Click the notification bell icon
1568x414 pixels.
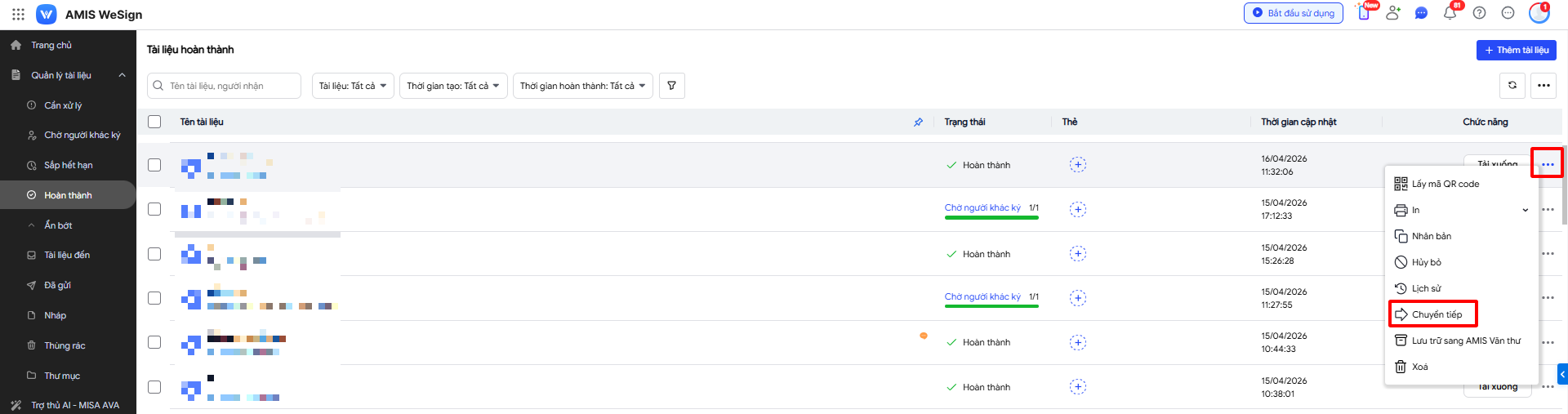click(x=1450, y=13)
